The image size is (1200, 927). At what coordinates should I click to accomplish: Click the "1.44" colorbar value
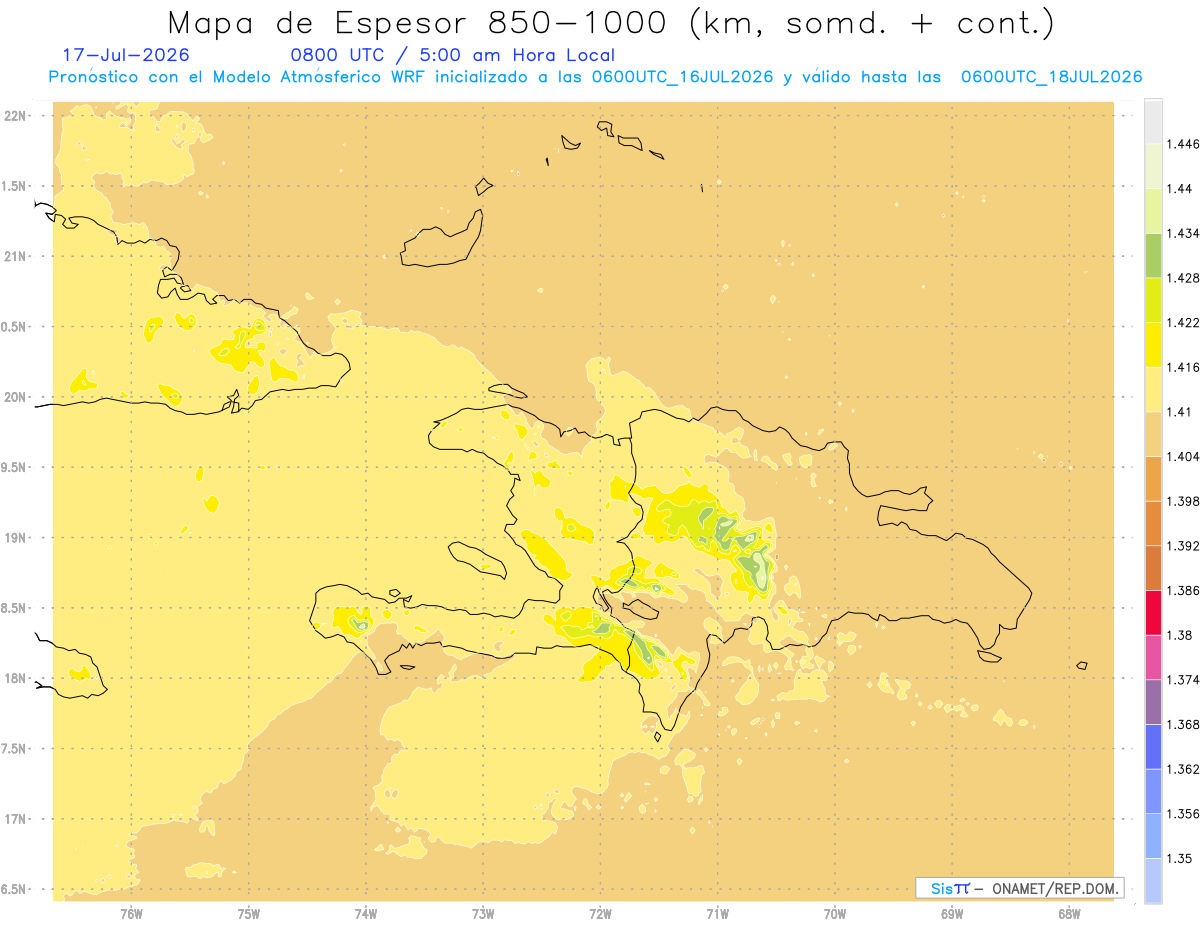point(1179,189)
